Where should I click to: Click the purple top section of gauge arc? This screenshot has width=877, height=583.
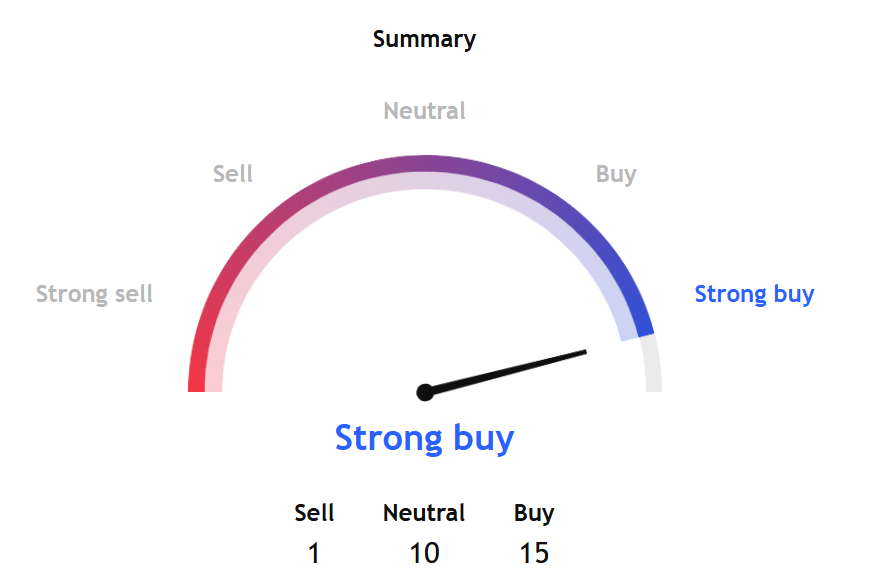pyautogui.click(x=425, y=164)
